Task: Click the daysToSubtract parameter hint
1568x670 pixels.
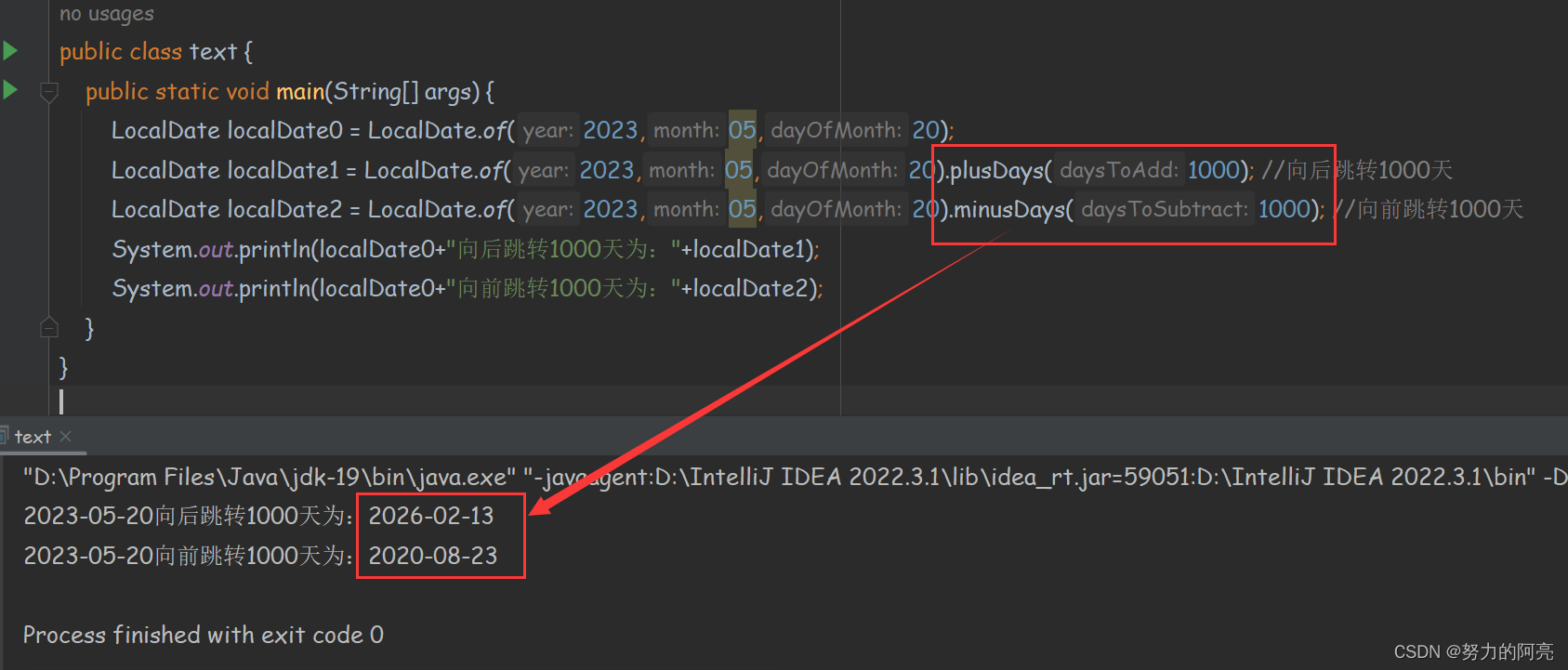Action: click(x=1165, y=209)
